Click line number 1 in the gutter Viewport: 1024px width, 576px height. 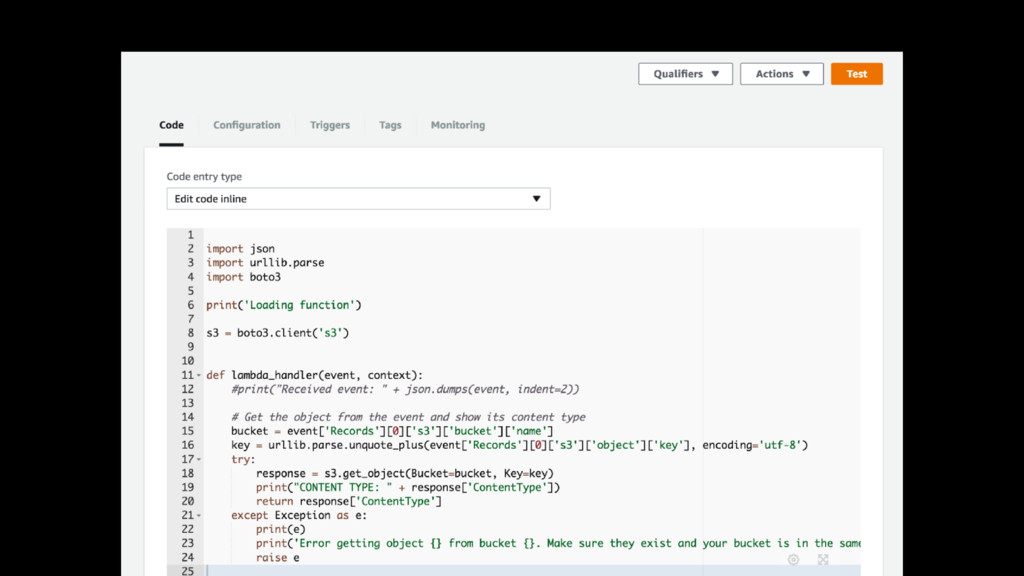point(191,234)
